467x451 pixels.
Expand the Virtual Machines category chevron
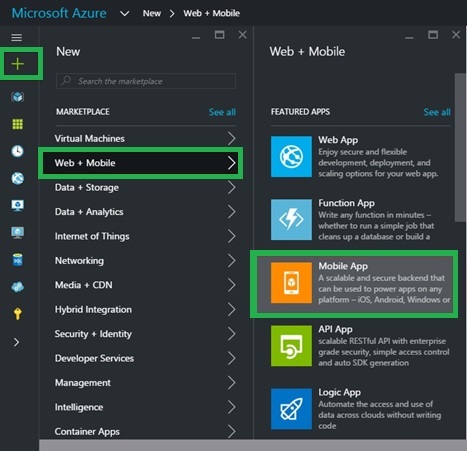pos(232,138)
